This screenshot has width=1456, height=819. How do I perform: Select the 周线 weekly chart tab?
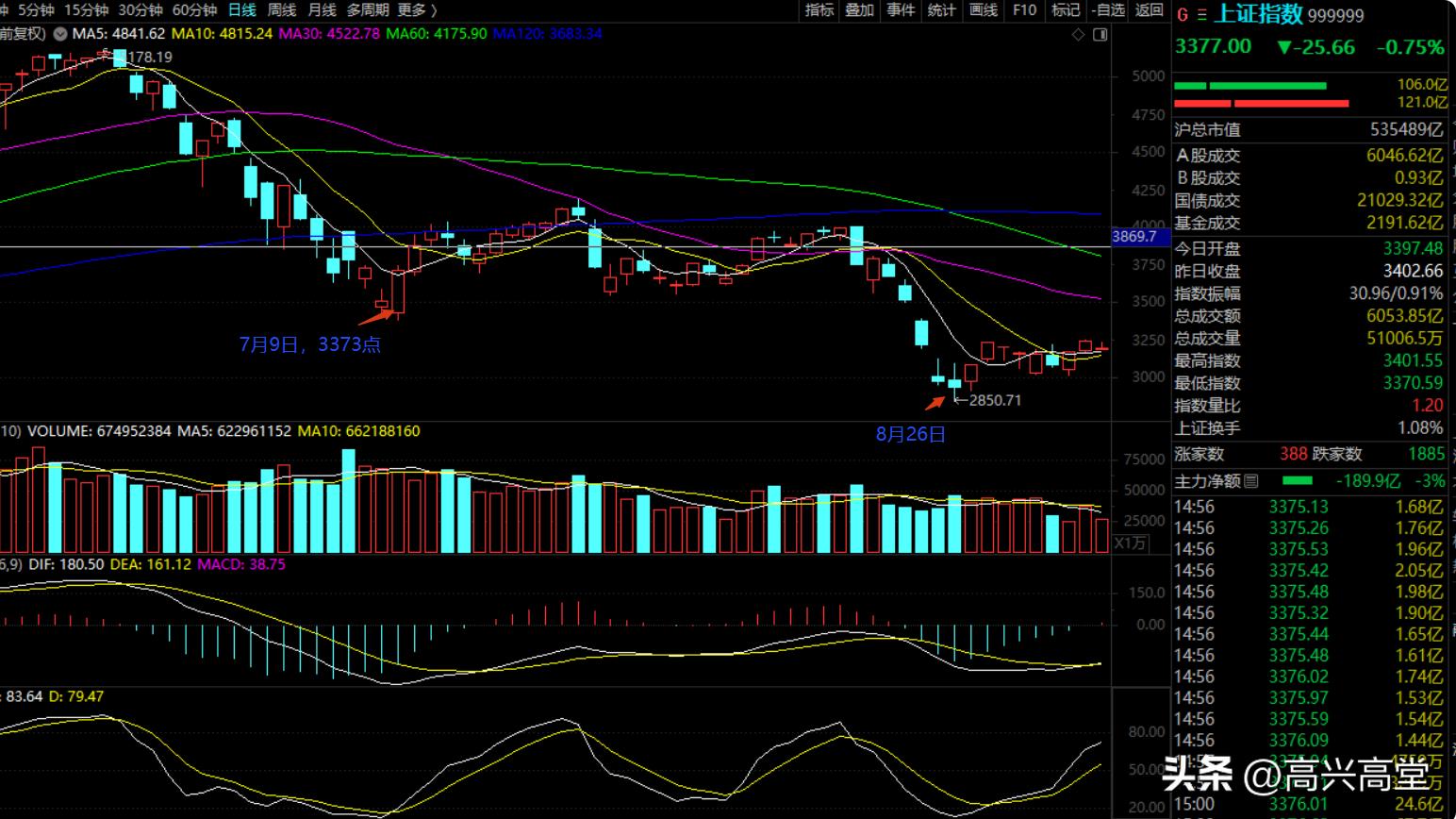(282, 10)
